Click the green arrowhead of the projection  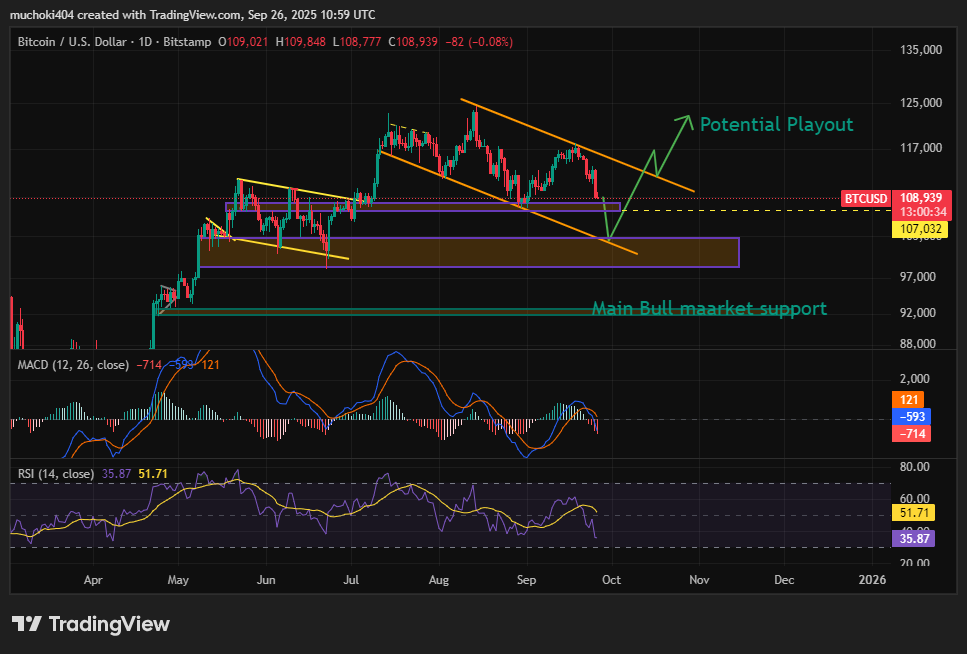(685, 121)
